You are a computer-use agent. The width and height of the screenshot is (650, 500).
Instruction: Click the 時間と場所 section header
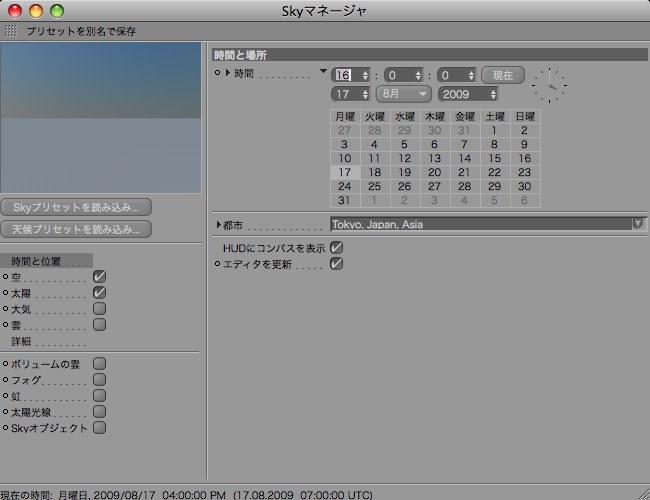point(429,55)
